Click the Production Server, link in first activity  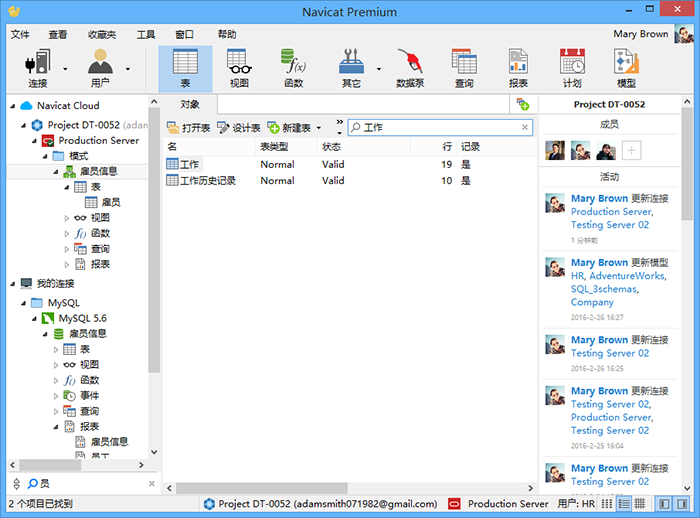(x=612, y=212)
